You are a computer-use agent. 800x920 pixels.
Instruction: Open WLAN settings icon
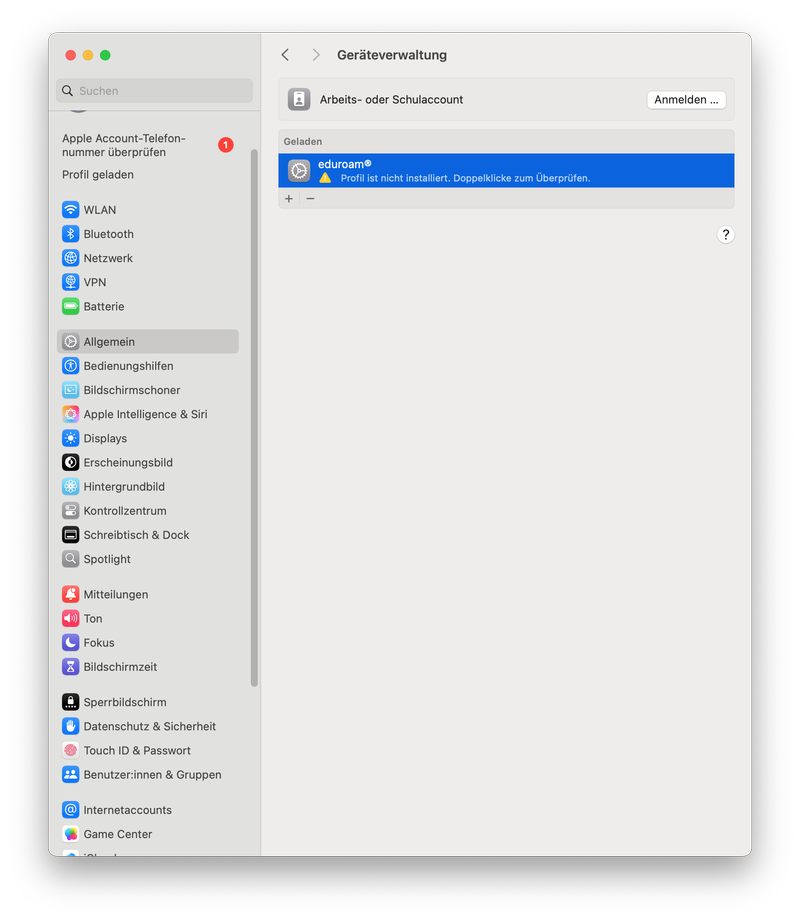tap(70, 209)
